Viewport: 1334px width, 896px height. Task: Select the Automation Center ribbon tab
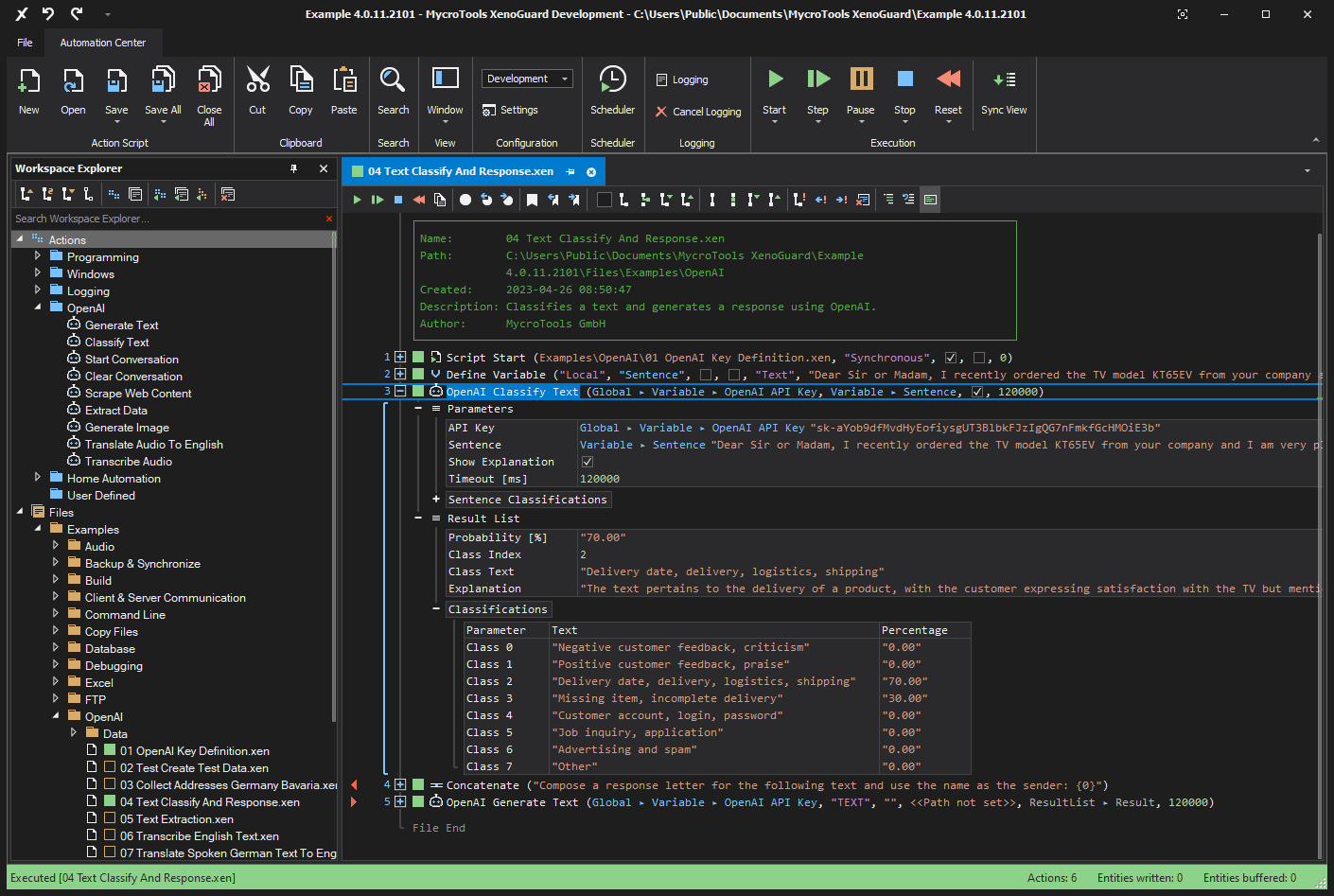pos(103,43)
